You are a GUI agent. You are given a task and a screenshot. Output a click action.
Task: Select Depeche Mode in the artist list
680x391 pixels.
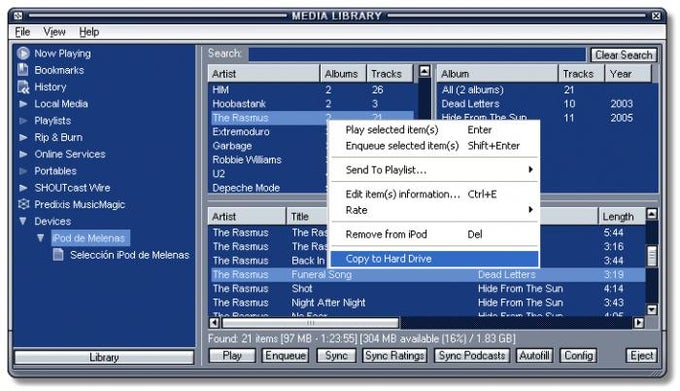[268, 188]
